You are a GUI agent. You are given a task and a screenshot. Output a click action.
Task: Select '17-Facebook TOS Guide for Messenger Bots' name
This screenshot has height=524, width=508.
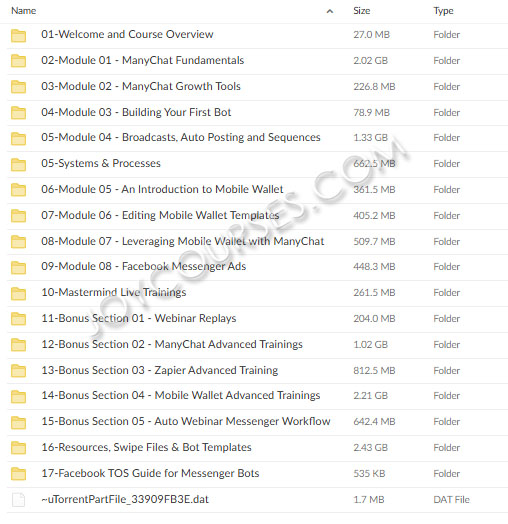click(150, 473)
